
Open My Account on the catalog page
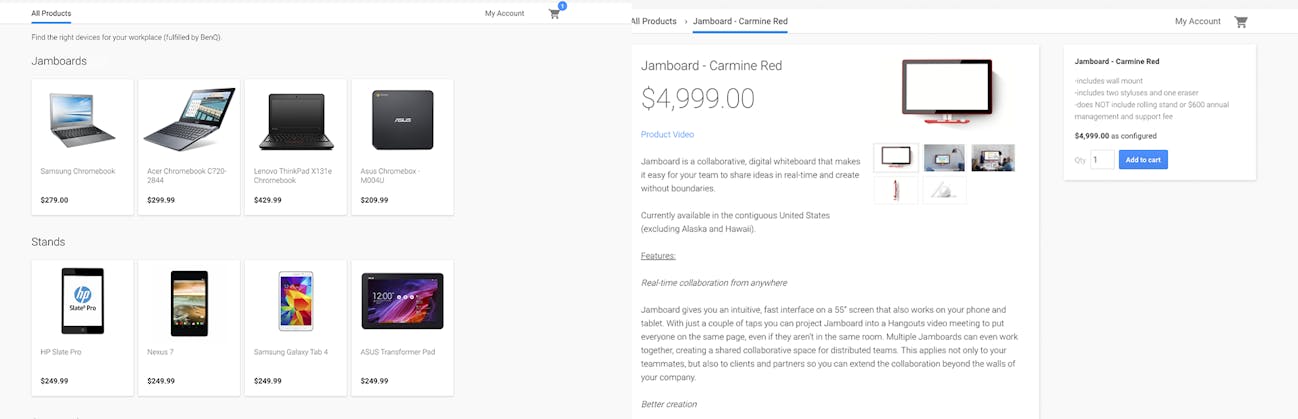point(504,14)
